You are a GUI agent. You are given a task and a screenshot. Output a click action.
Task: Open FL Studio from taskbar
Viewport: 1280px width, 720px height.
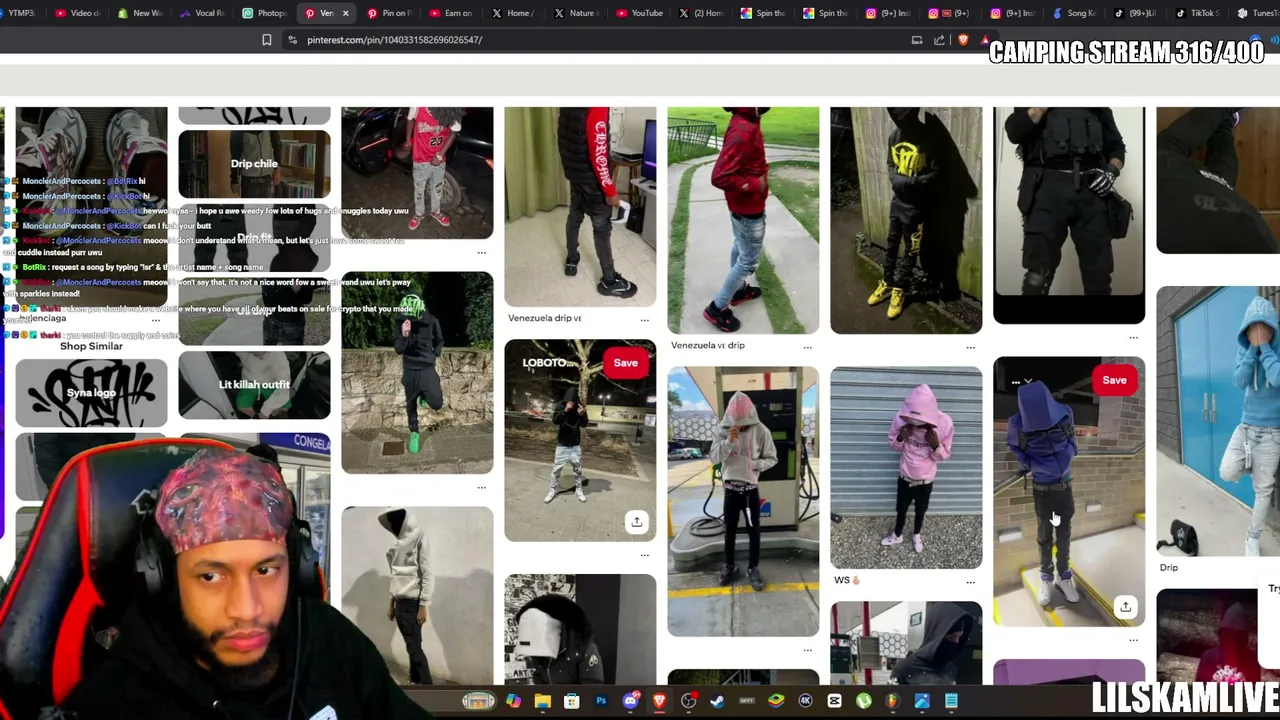tap(892, 701)
